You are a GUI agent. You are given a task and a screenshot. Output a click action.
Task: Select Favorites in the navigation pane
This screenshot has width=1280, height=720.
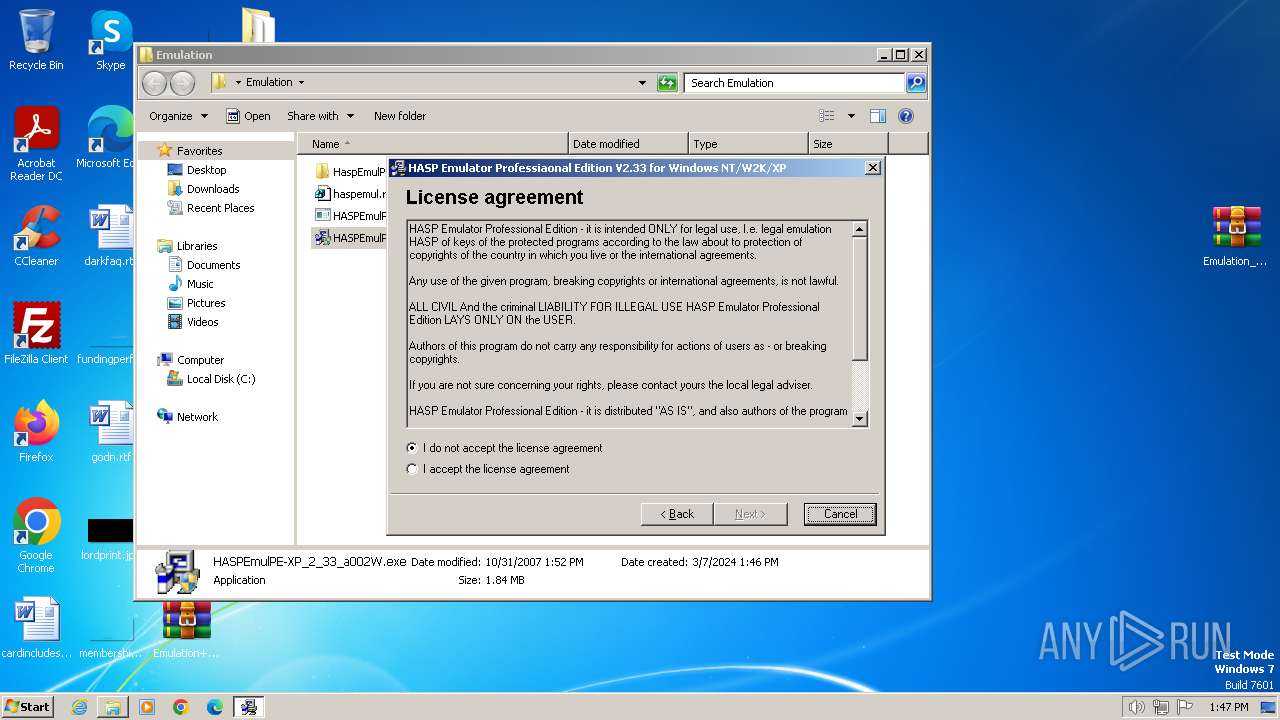[199, 151]
